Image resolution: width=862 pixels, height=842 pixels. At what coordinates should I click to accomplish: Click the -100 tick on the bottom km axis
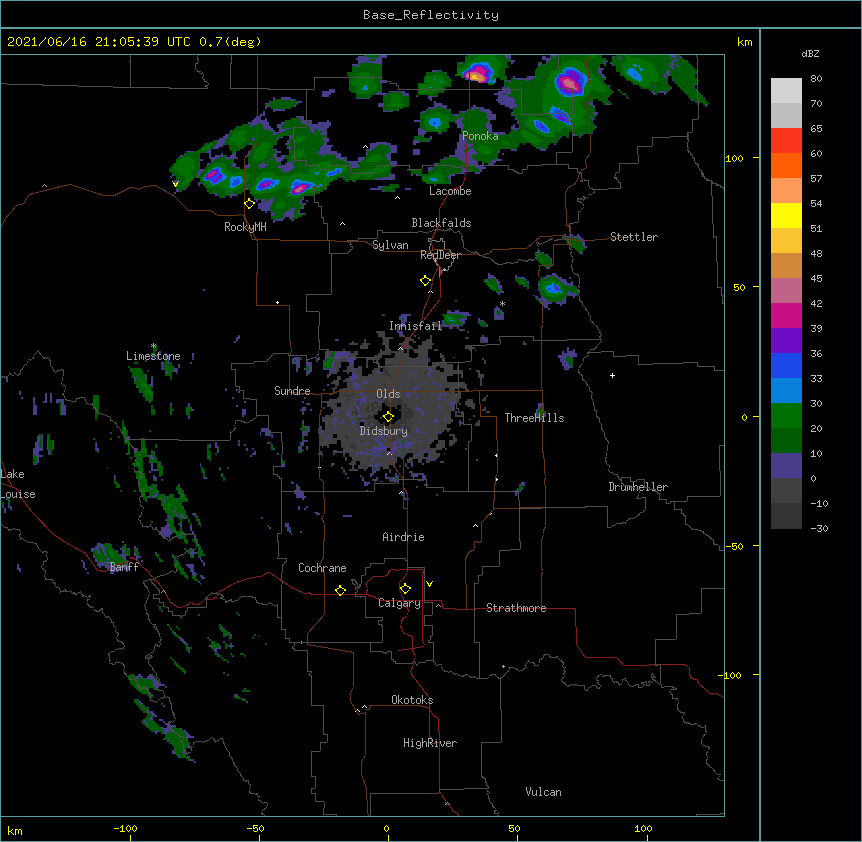click(x=125, y=828)
